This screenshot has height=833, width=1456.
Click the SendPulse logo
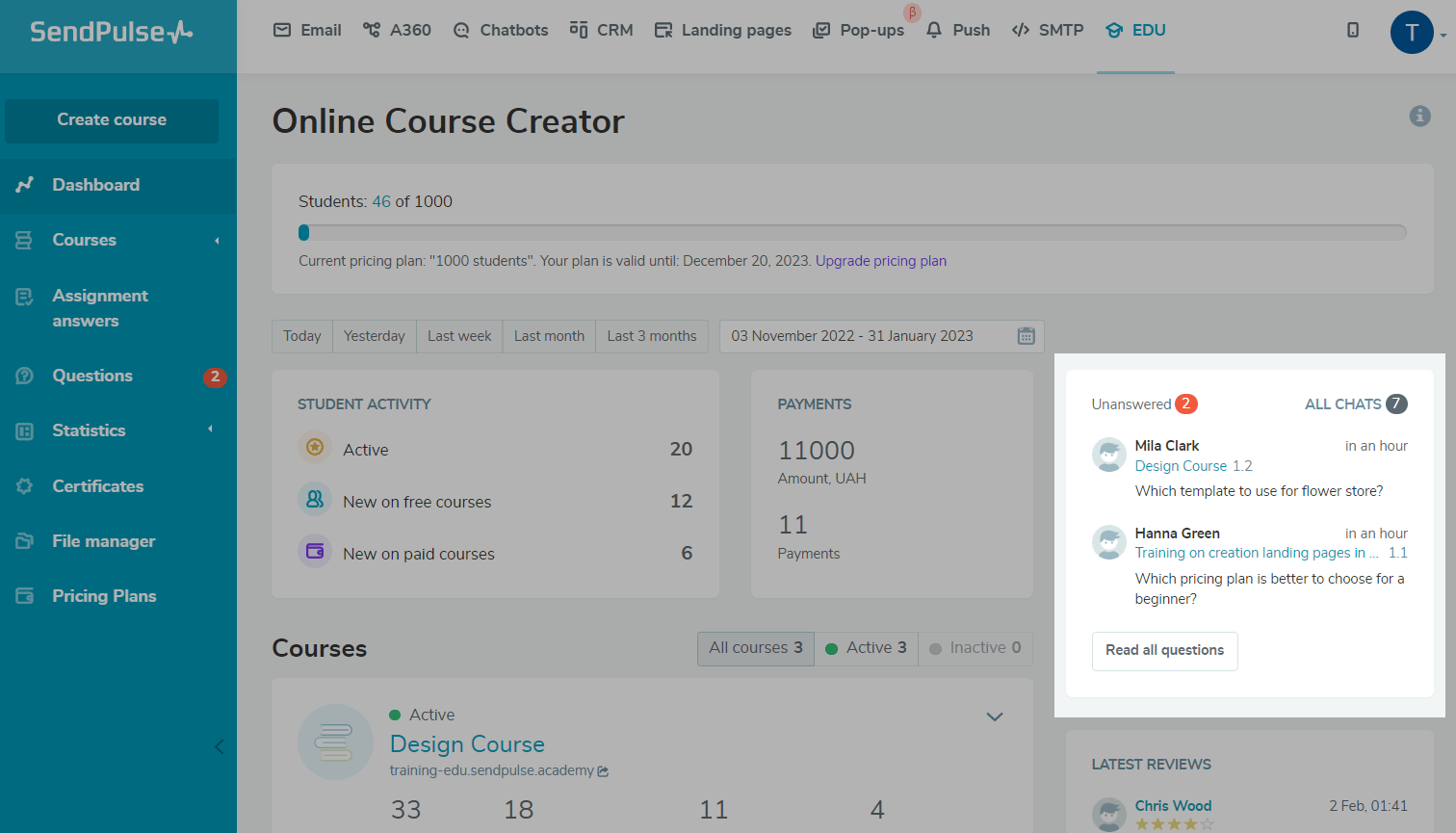(x=112, y=32)
